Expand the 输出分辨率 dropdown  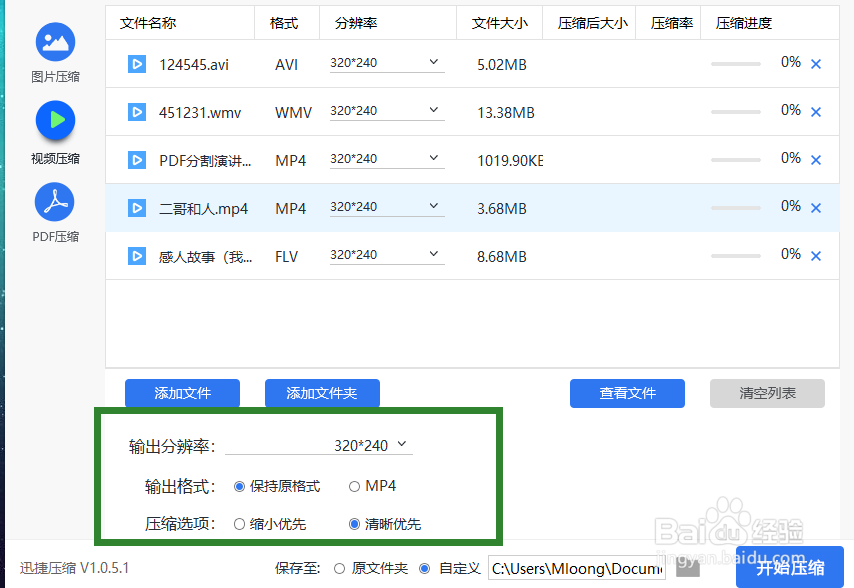point(319,445)
